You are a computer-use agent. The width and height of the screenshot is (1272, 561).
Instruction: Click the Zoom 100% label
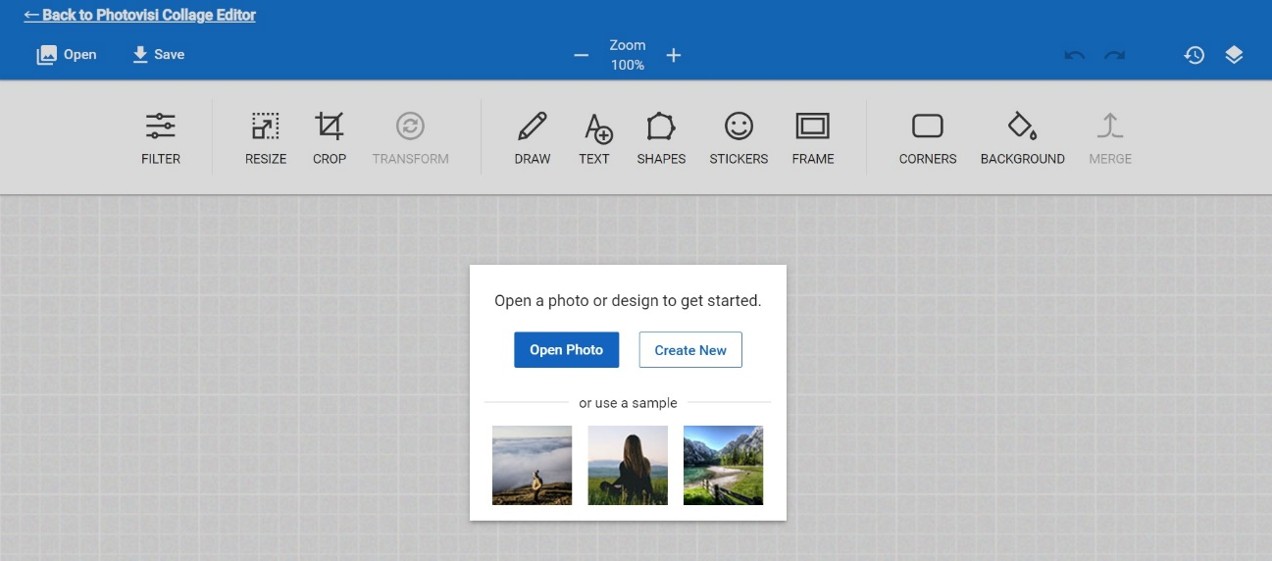click(x=628, y=55)
